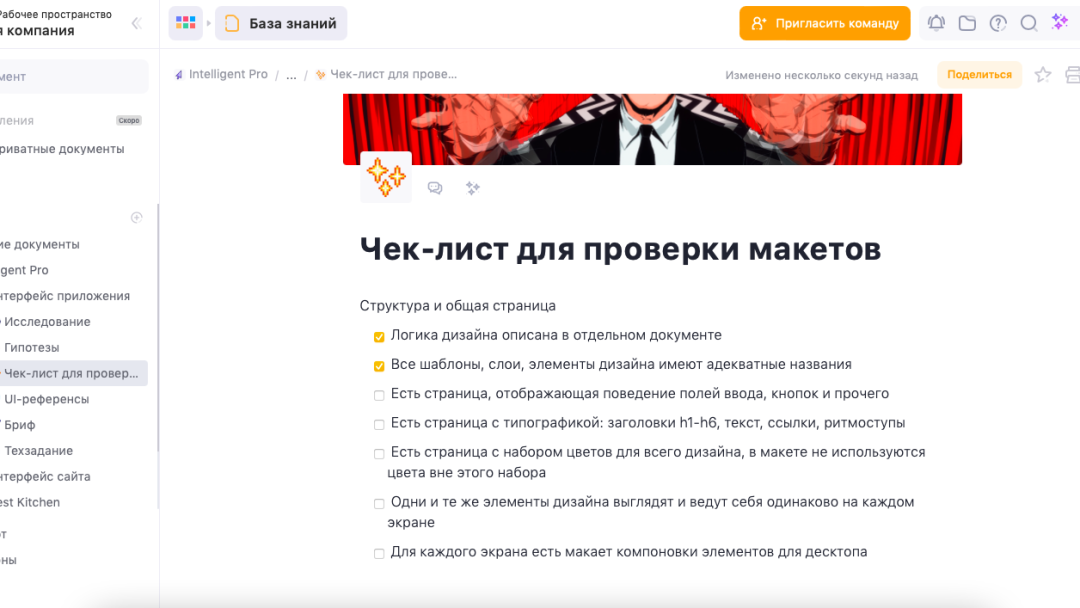Uncheck 'Логика дизайна описана в отдельном документе'
This screenshot has height=608, width=1080.
[379, 337]
